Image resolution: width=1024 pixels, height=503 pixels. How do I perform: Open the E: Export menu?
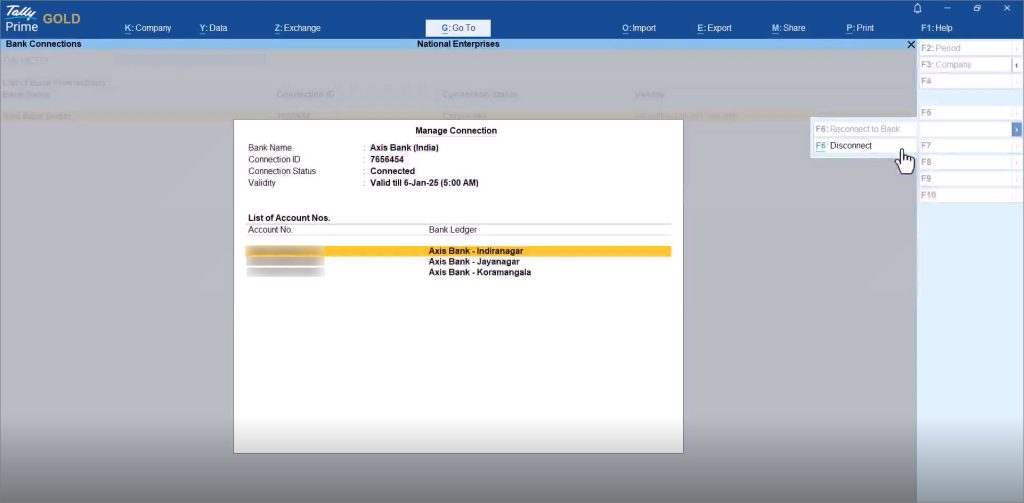point(714,28)
